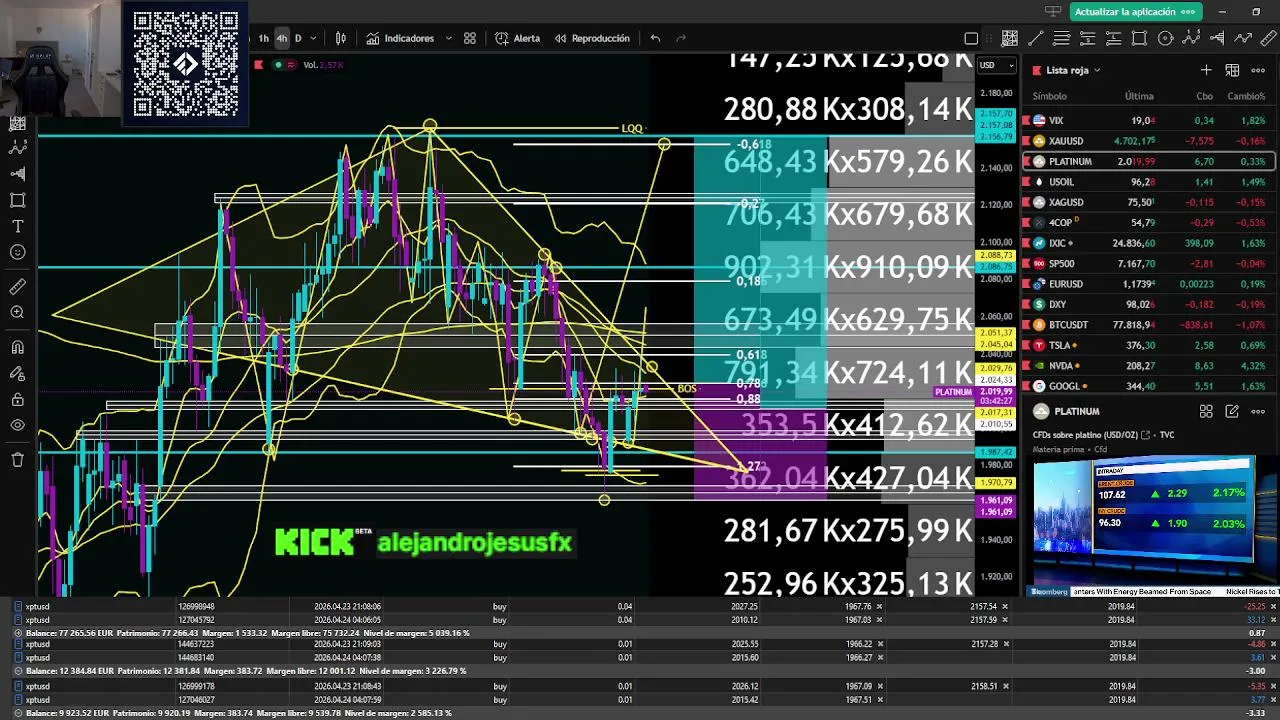
Task: Sort watchlist by Símbolo column header
Action: pos(1049,96)
